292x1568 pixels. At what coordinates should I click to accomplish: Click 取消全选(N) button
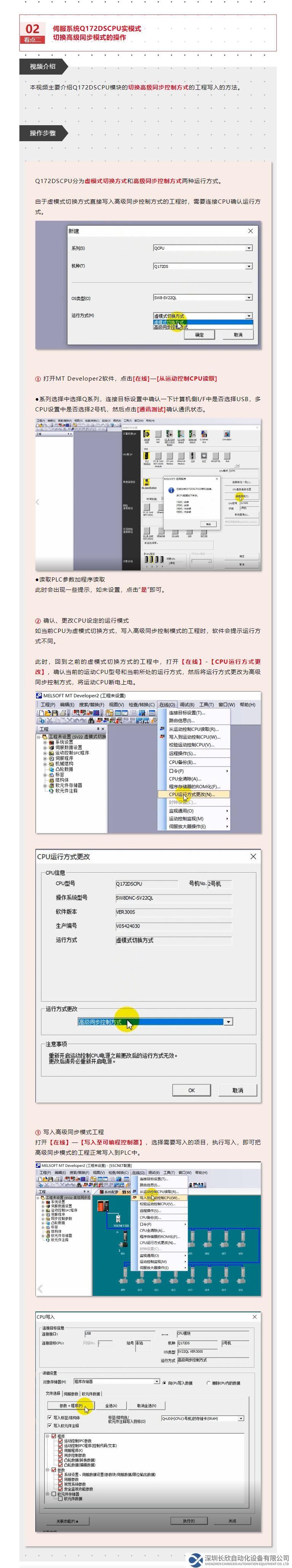(x=147, y=1405)
